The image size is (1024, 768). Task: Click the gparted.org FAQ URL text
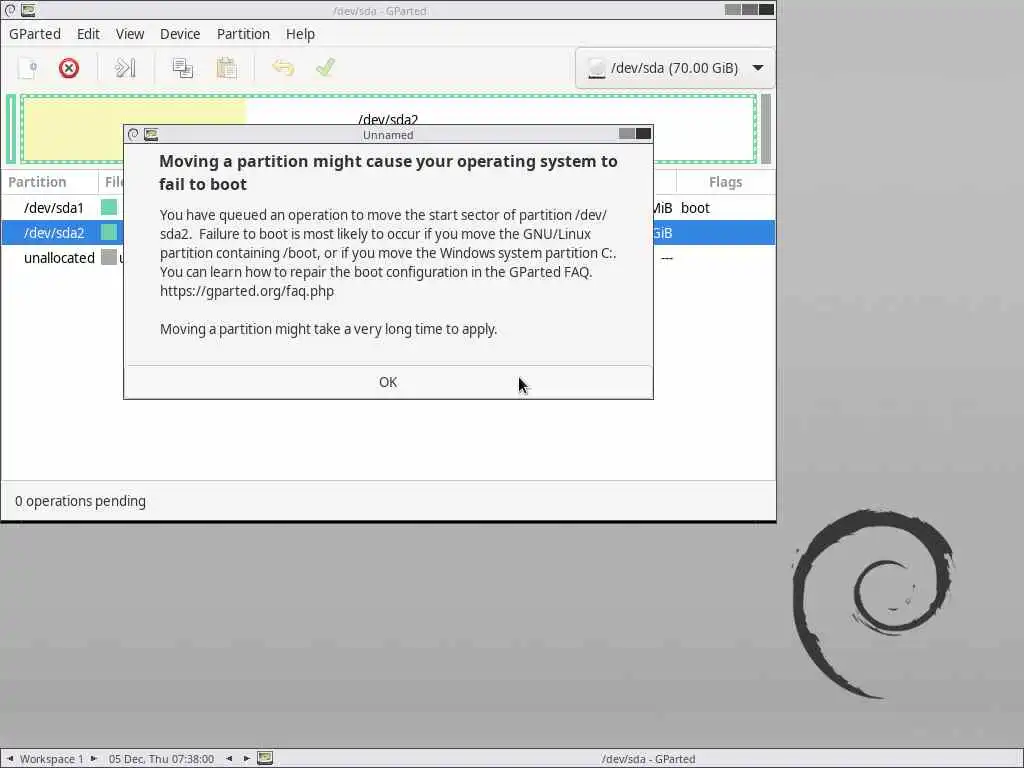(247, 291)
